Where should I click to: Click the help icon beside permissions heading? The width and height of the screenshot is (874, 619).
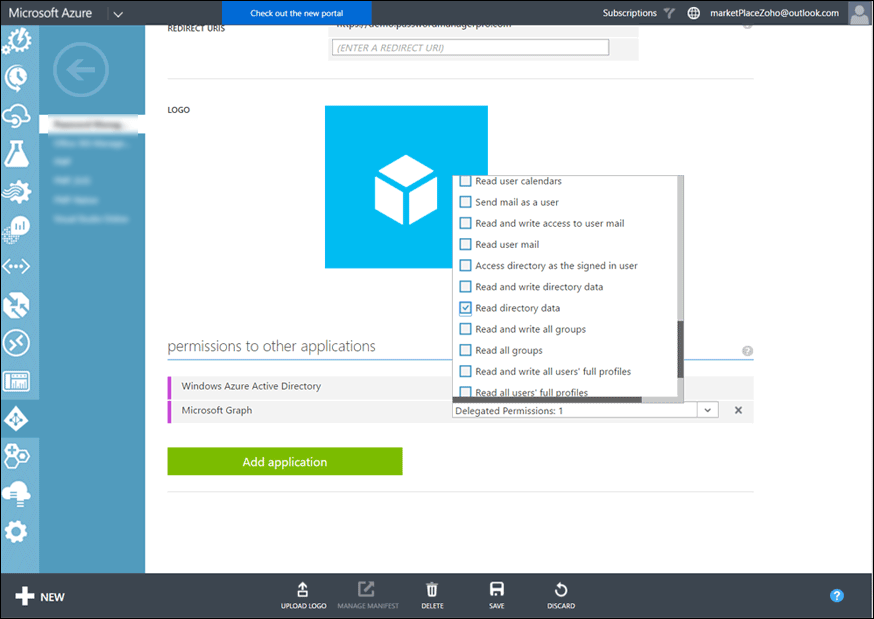pos(747,351)
